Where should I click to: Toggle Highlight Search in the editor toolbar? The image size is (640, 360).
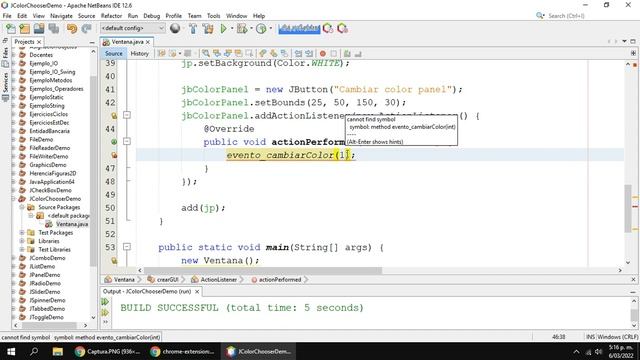238,53
